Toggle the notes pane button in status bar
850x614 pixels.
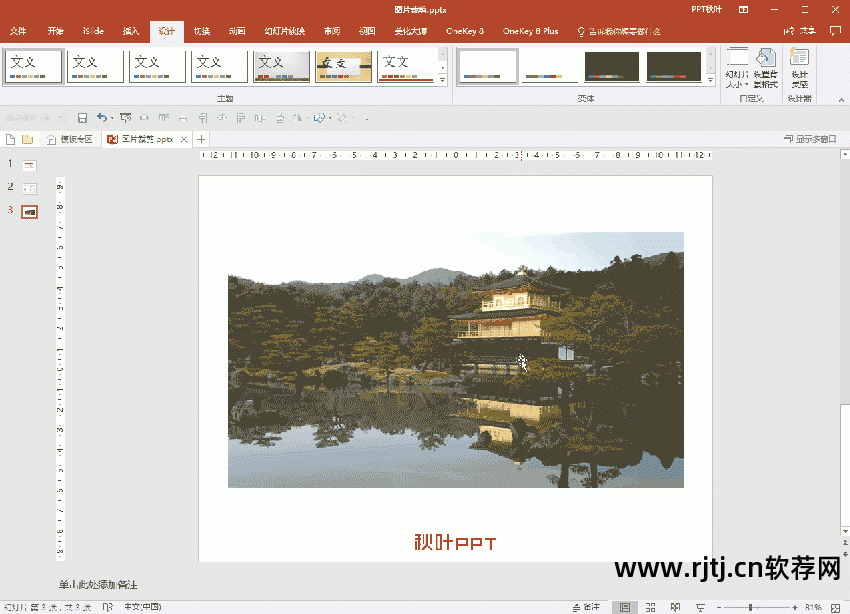point(586,607)
